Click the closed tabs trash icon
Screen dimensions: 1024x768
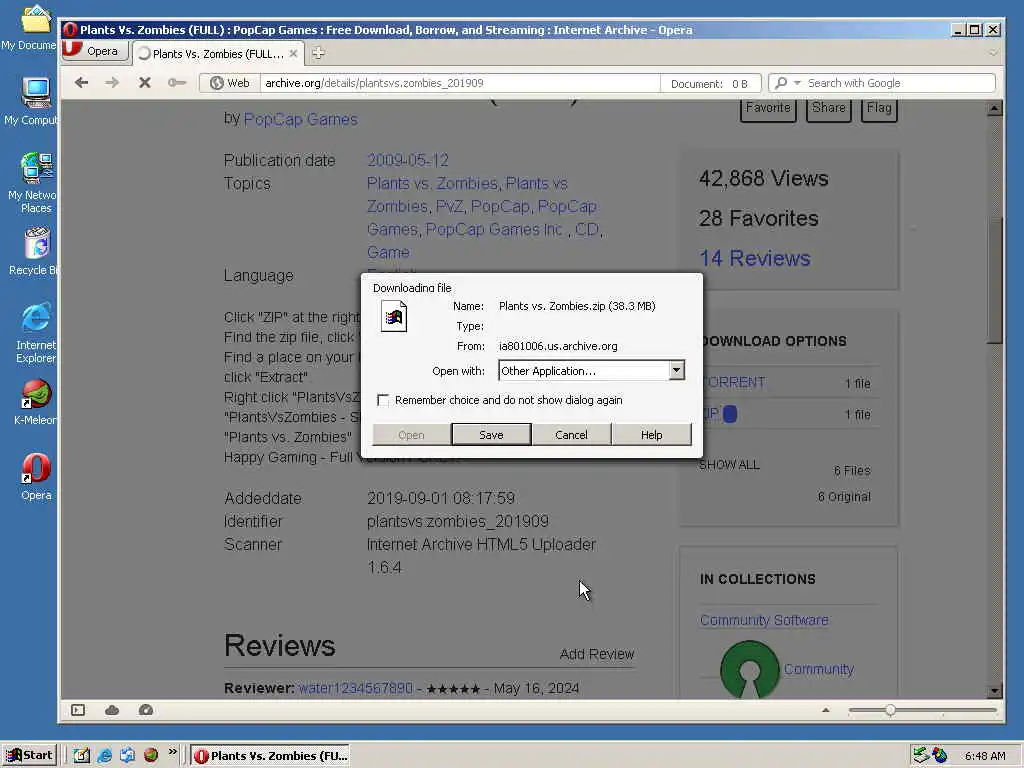pyautogui.click(x=993, y=53)
